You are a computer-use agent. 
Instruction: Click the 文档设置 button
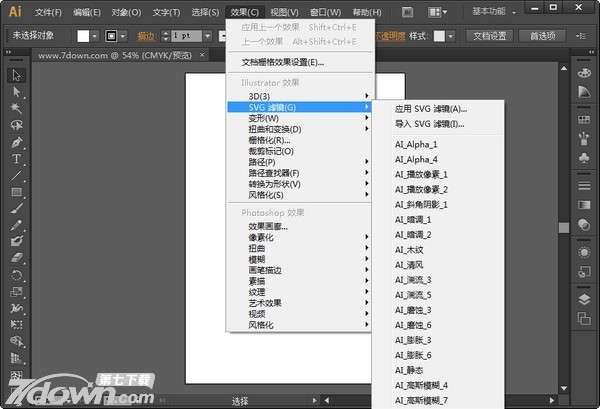[x=490, y=35]
